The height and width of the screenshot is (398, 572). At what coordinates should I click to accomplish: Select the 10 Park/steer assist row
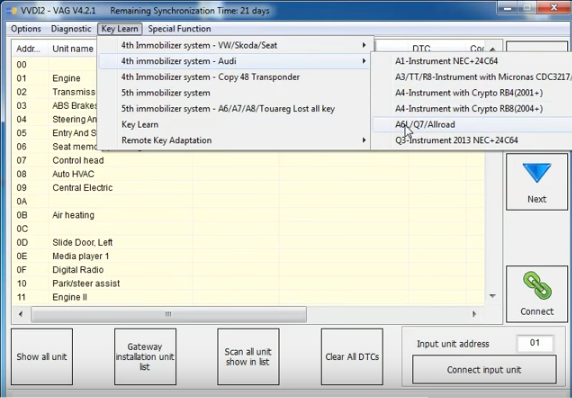248,283
